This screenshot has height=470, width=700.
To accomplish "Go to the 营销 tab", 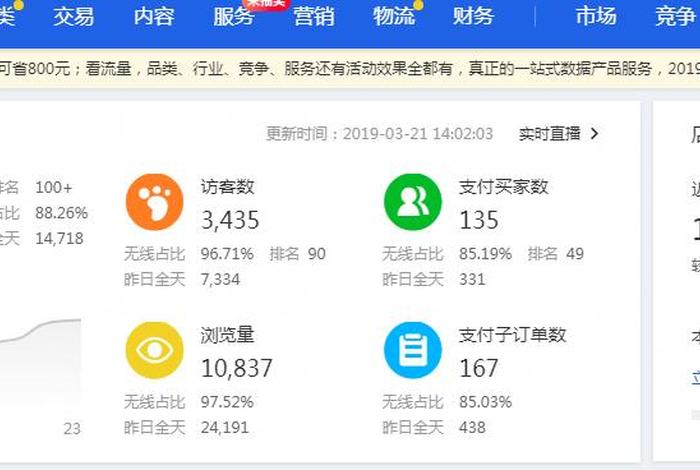I will coord(314,17).
